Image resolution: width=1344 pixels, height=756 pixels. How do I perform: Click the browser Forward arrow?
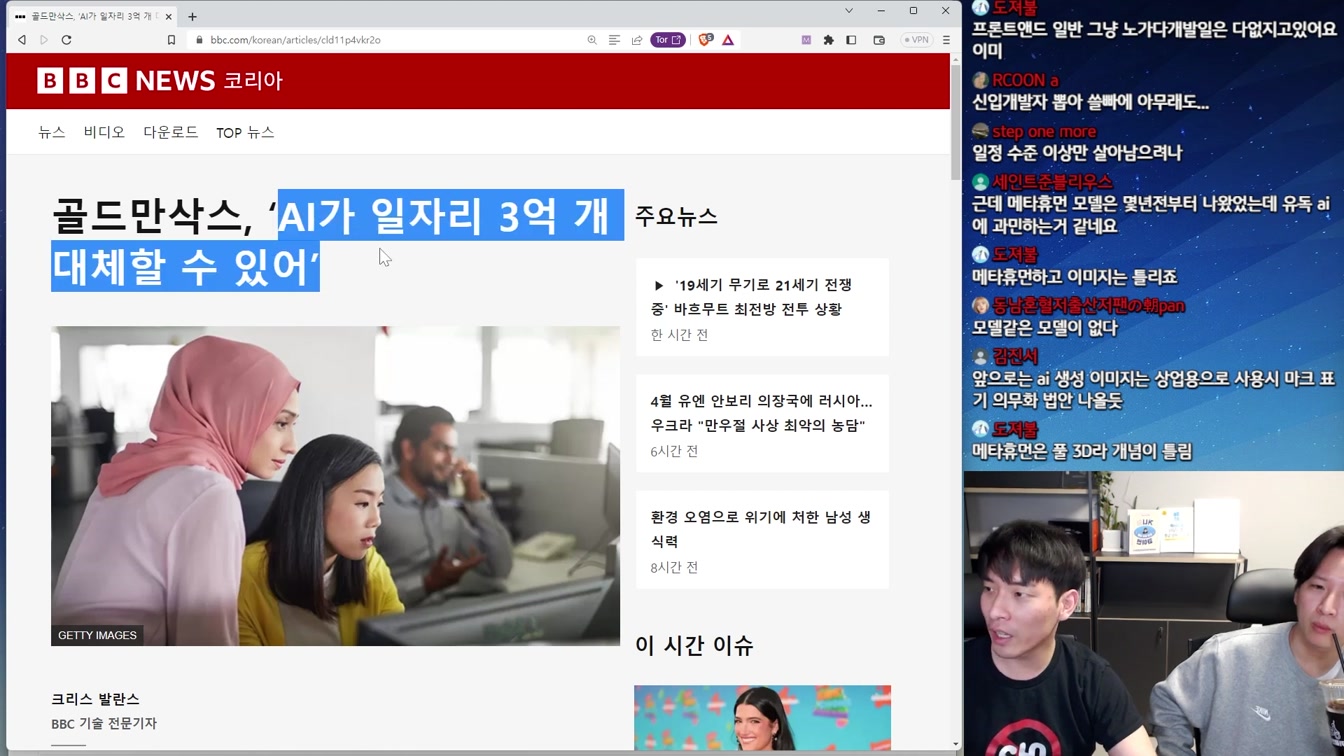44,40
